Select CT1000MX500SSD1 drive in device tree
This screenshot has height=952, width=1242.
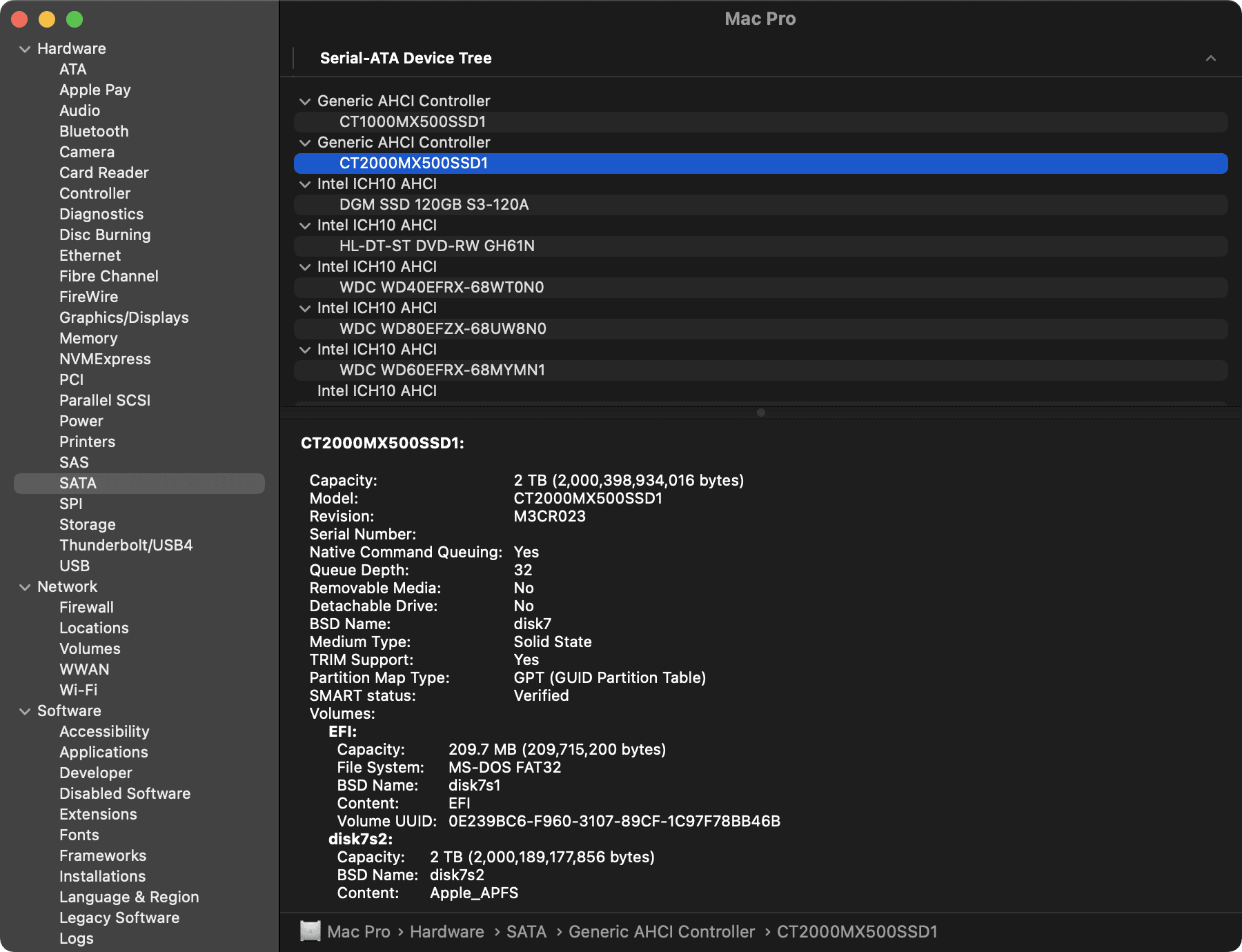[412, 122]
